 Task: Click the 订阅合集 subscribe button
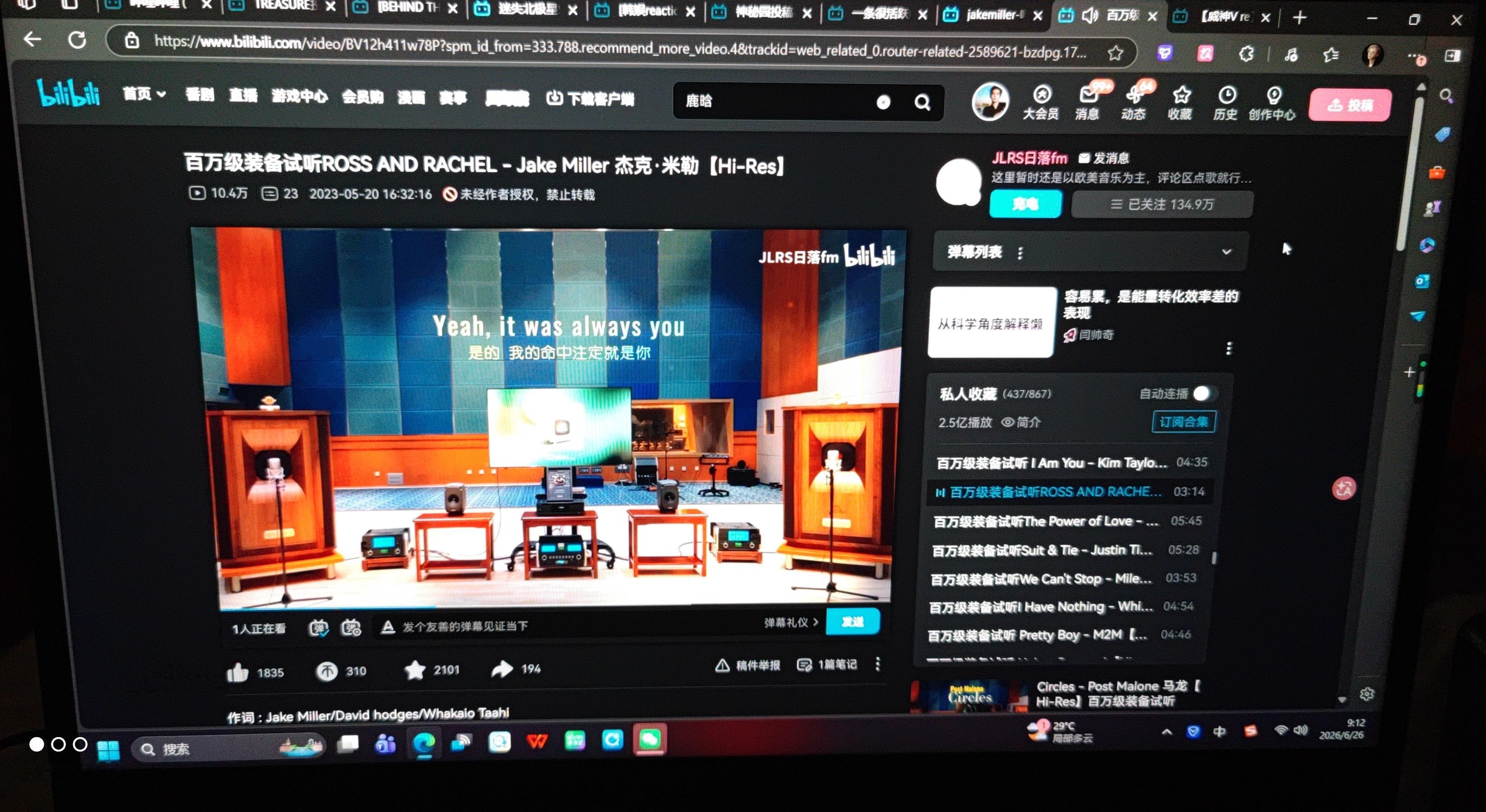click(x=1184, y=422)
